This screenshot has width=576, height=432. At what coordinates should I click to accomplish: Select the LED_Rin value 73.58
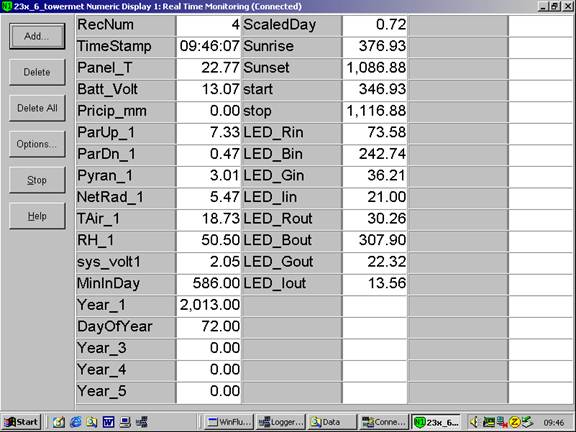pos(375,133)
